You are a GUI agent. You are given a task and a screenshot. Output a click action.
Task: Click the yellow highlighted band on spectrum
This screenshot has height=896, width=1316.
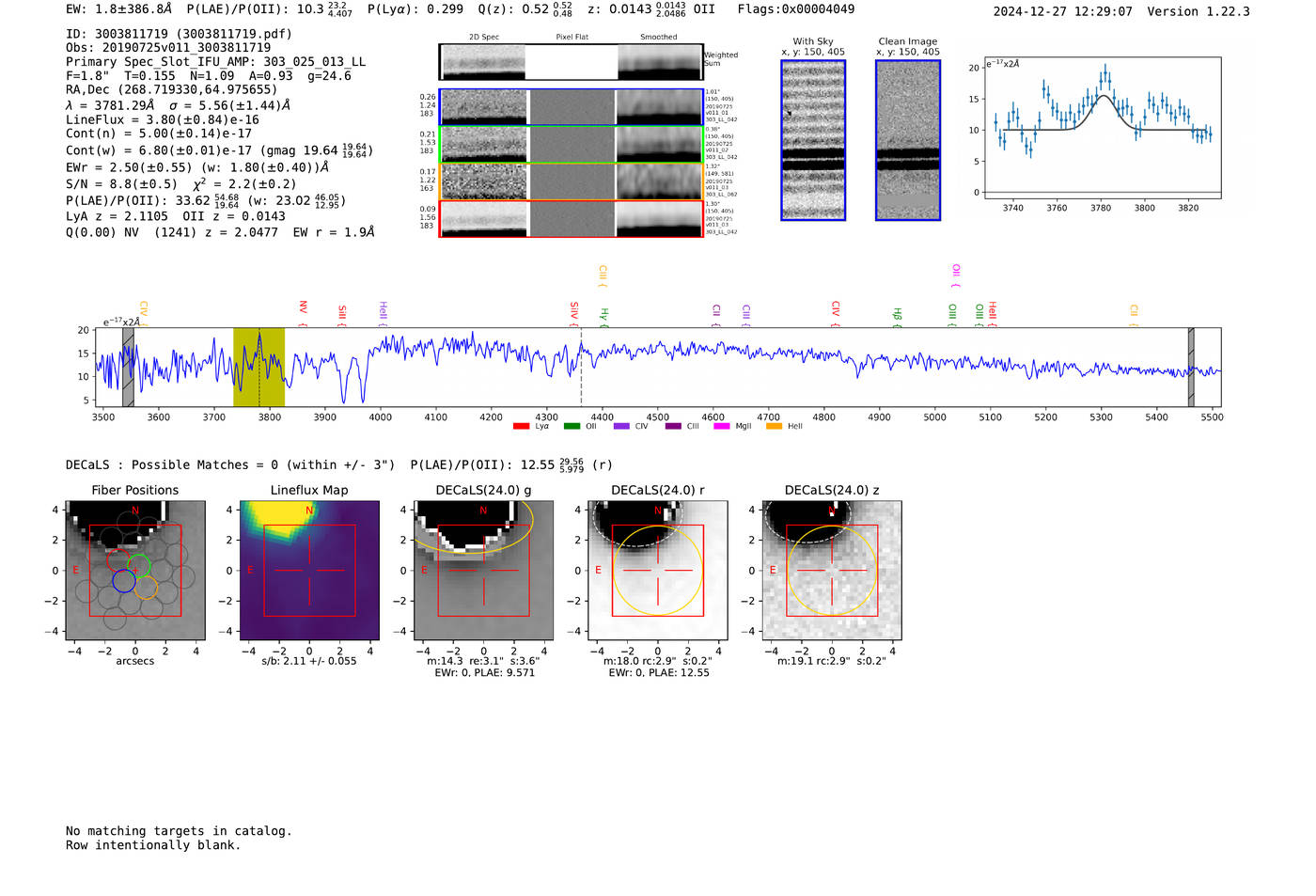[x=258, y=368]
